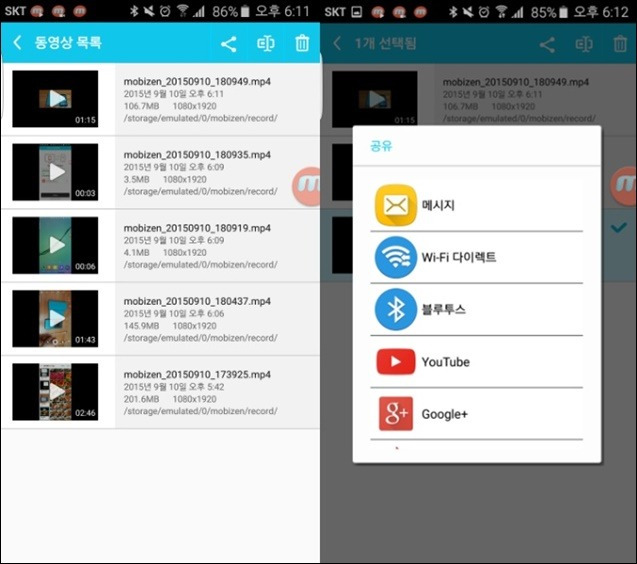637x564 pixels.
Task: Tap the alarm icon in left status bar
Action: coord(165,11)
